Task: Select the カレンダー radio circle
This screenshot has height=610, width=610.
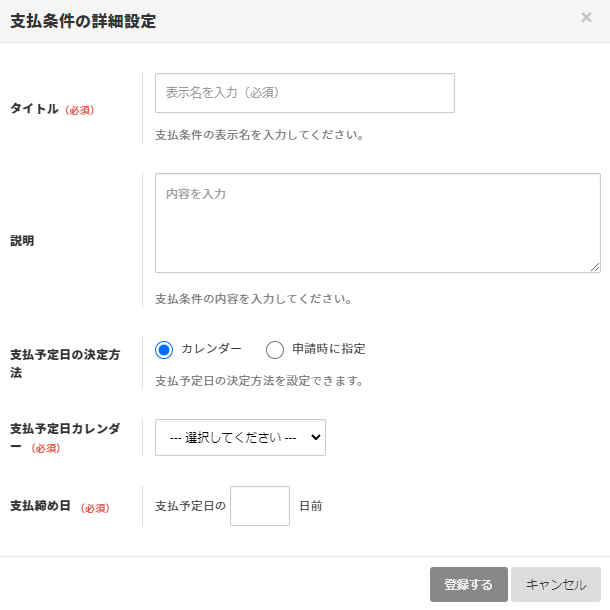Action: click(x=164, y=350)
